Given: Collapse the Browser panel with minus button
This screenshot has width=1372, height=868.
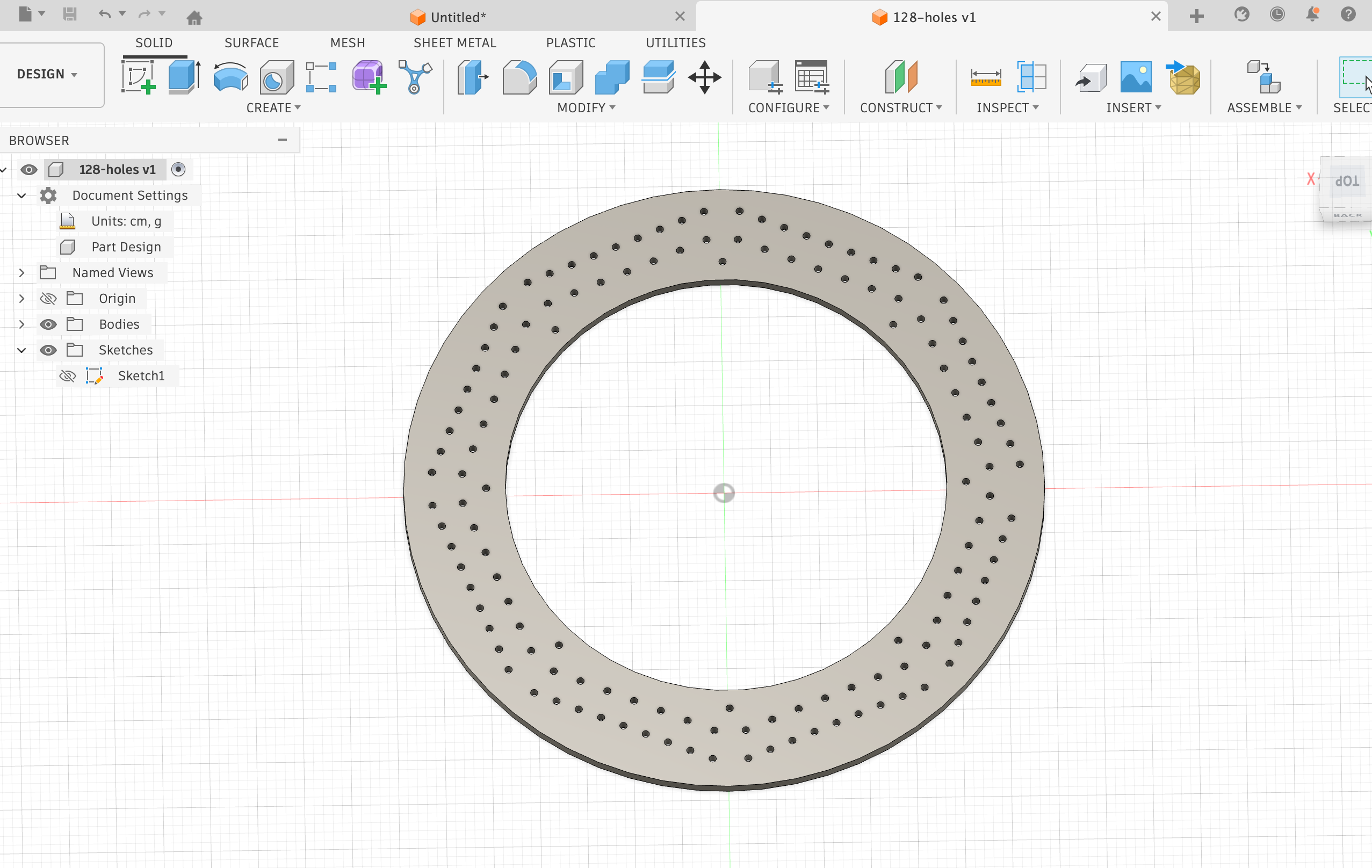Looking at the screenshot, I should (282, 140).
